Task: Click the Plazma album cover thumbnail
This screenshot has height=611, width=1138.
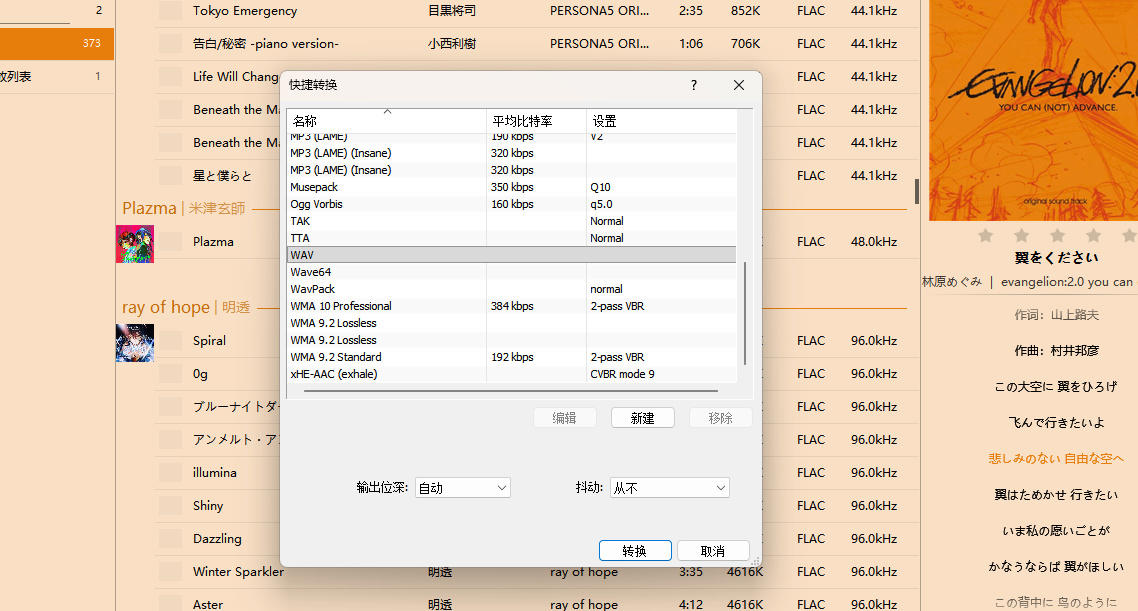Action: click(135, 244)
